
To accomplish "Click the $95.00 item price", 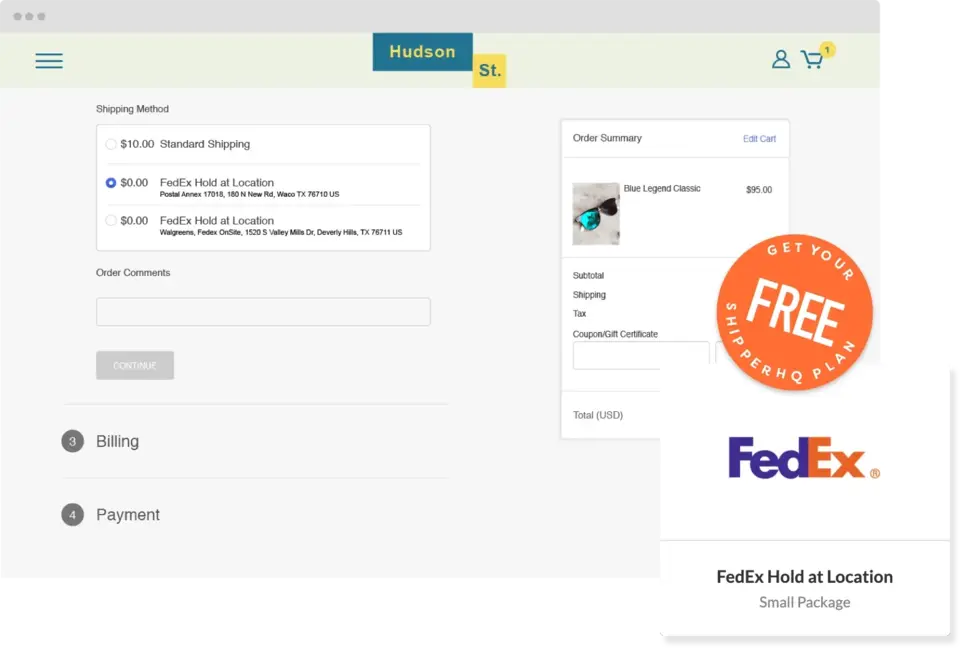I will click(759, 190).
